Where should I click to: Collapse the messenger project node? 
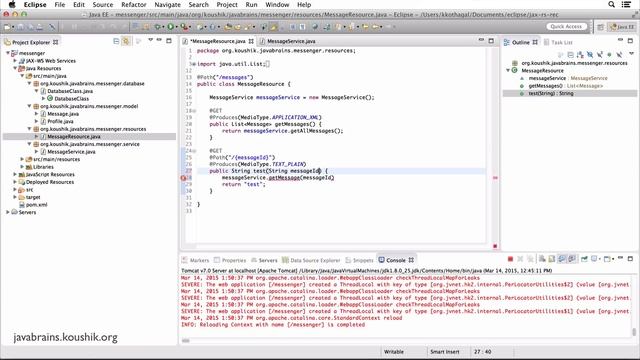pos(8,53)
